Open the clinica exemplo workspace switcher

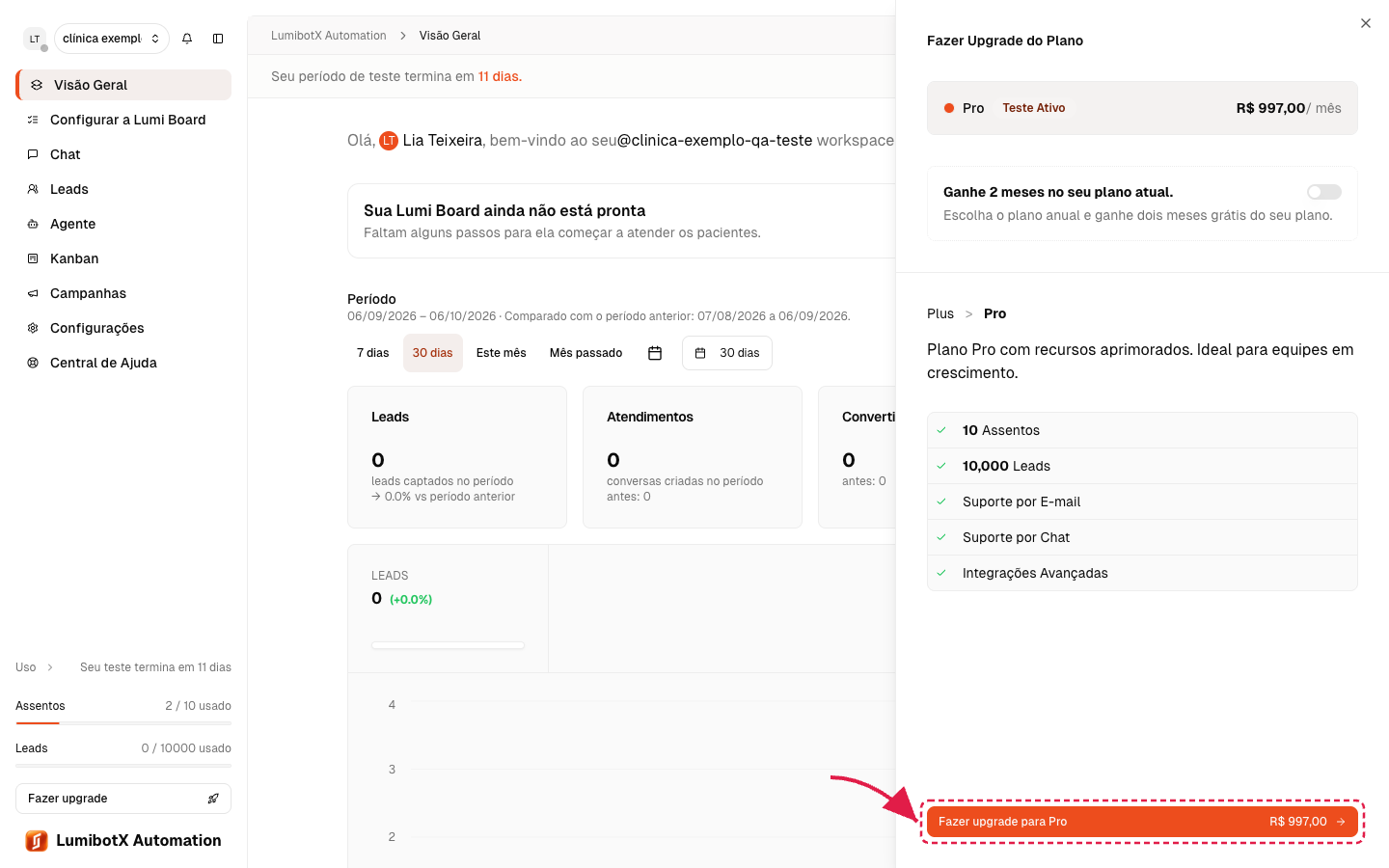pyautogui.click(x=112, y=39)
